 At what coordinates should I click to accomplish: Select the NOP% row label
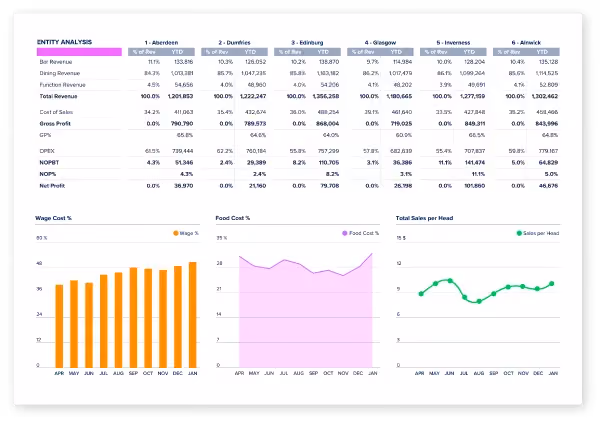(x=47, y=174)
